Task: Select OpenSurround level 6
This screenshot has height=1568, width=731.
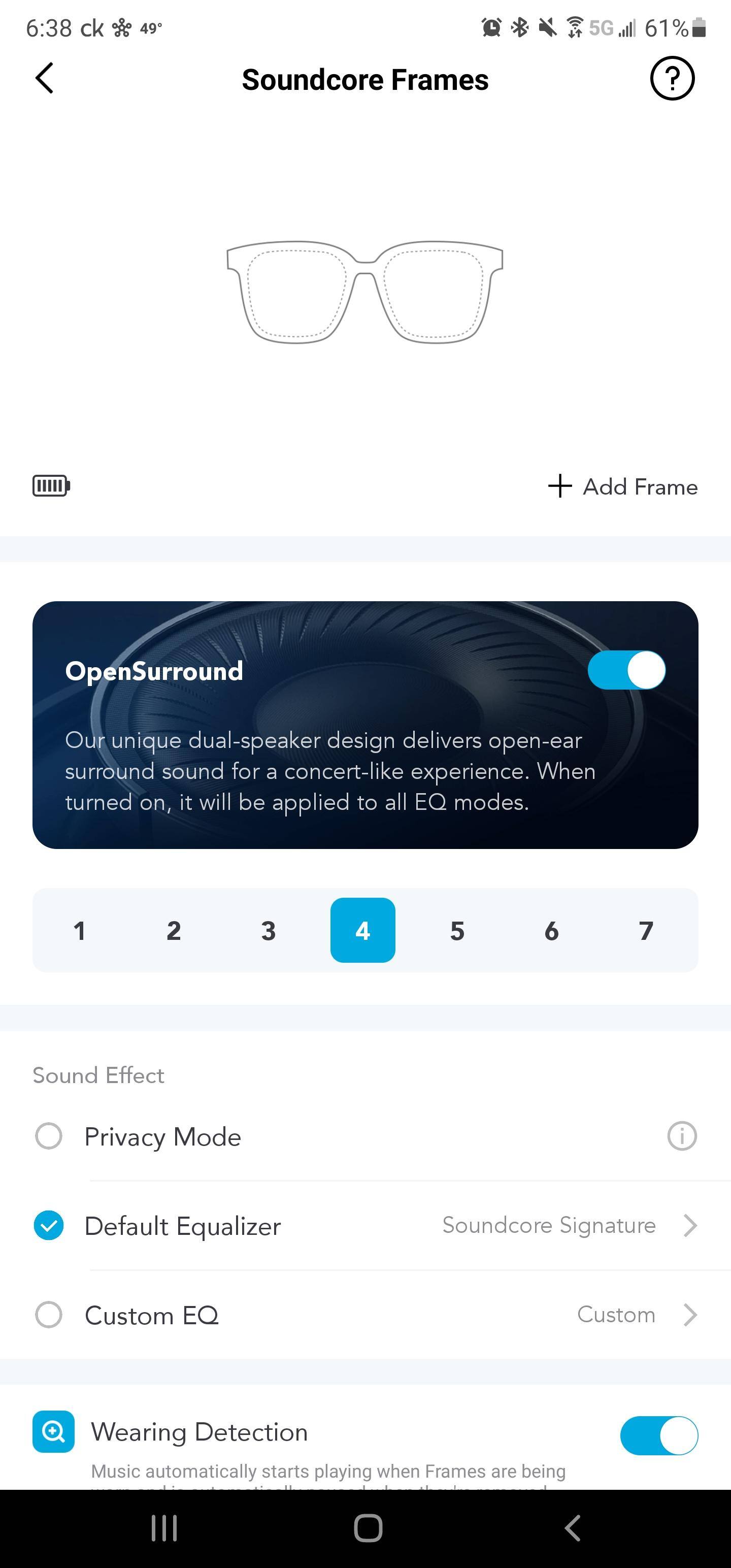Action: (551, 930)
